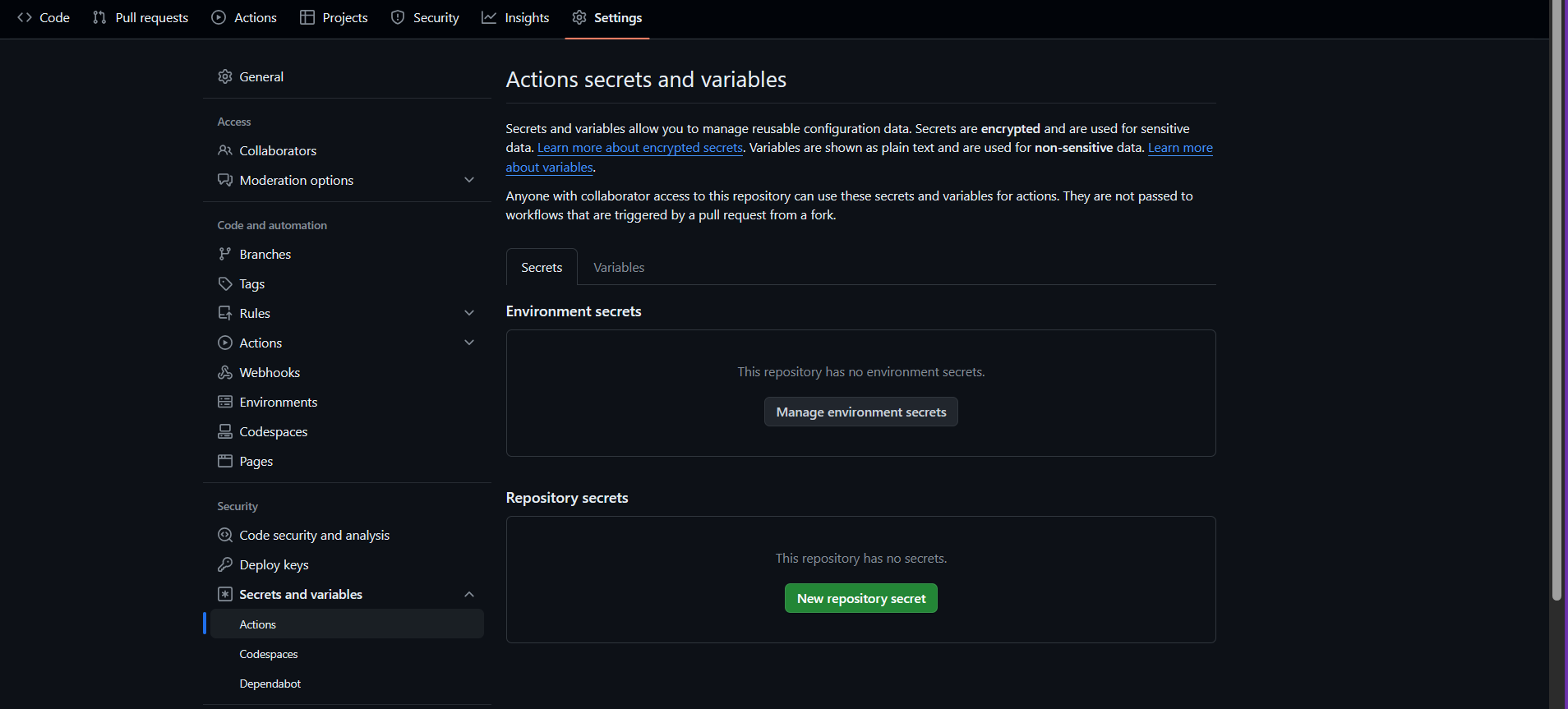Screen dimensions: 1568x709
Task: Click the Branches git-branch icon
Action: point(225,254)
